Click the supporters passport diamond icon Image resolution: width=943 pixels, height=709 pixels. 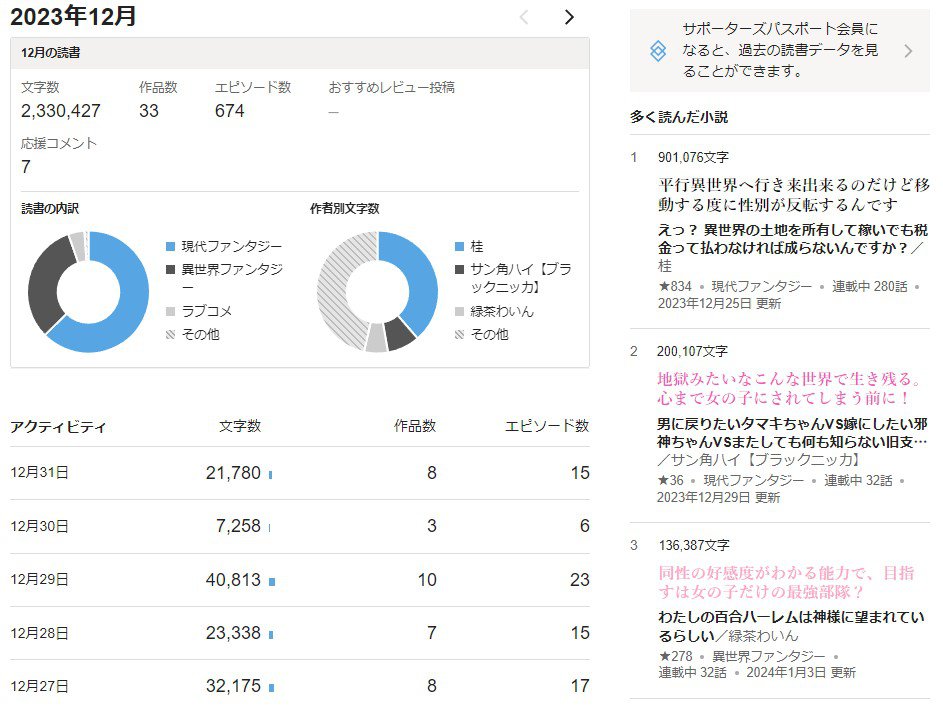pos(657,51)
